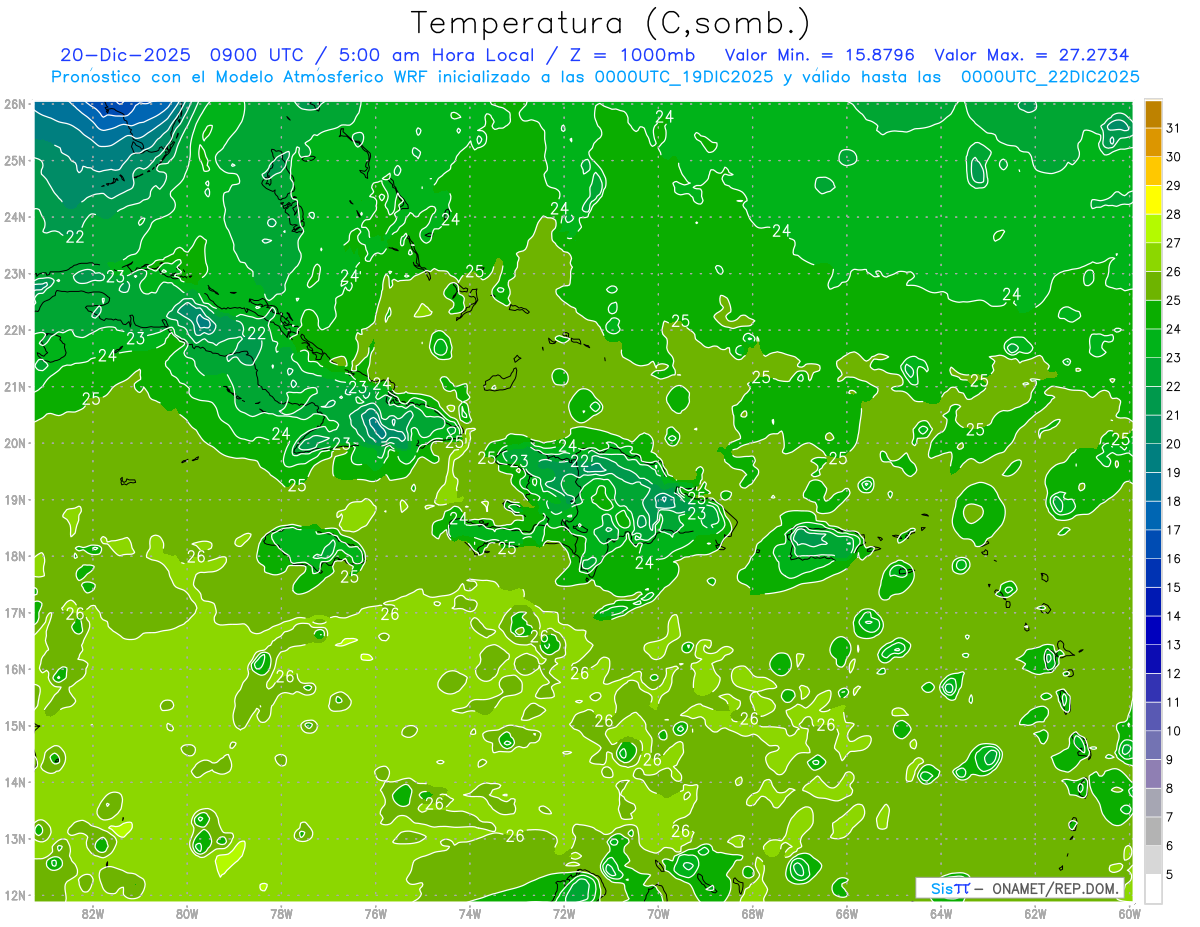
Task: Click the legend value 10
Action: 1173,731
